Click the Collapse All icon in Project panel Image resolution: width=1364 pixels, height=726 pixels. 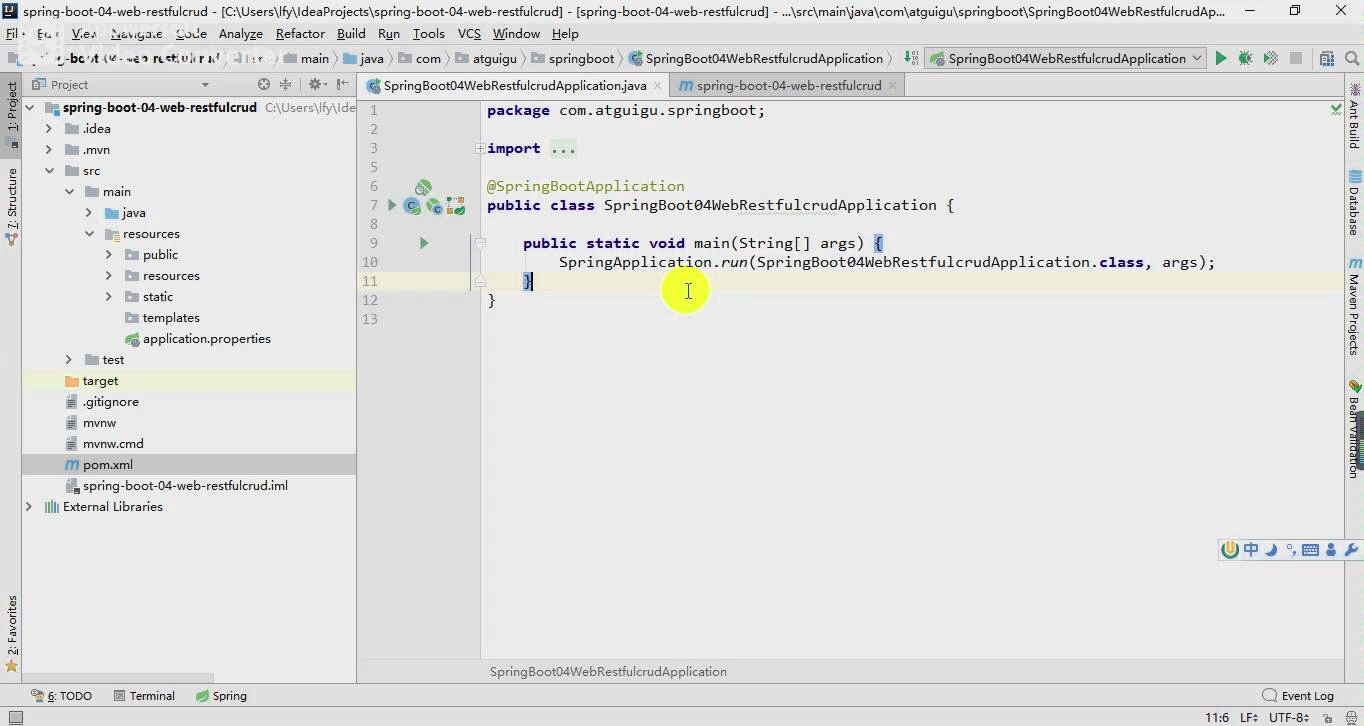coord(286,85)
